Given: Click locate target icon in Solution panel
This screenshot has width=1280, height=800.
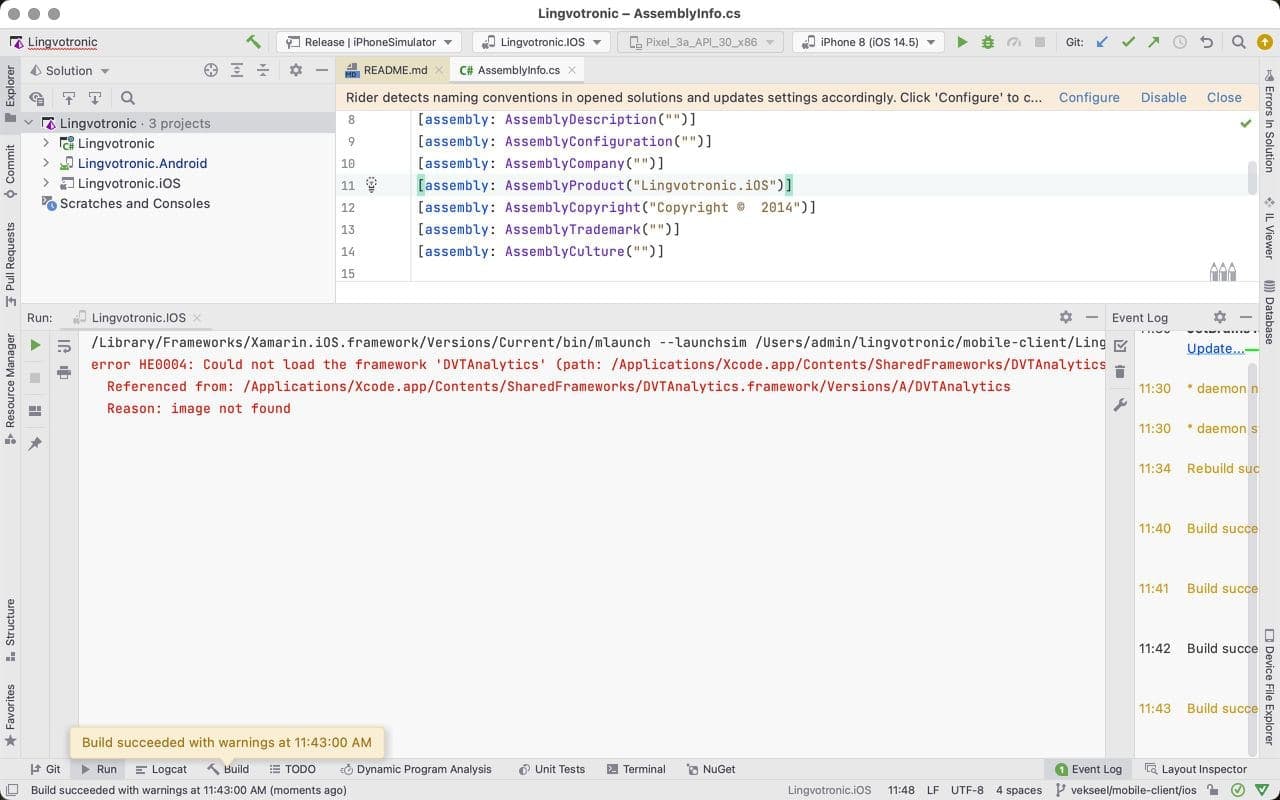Looking at the screenshot, I should click(x=211, y=70).
